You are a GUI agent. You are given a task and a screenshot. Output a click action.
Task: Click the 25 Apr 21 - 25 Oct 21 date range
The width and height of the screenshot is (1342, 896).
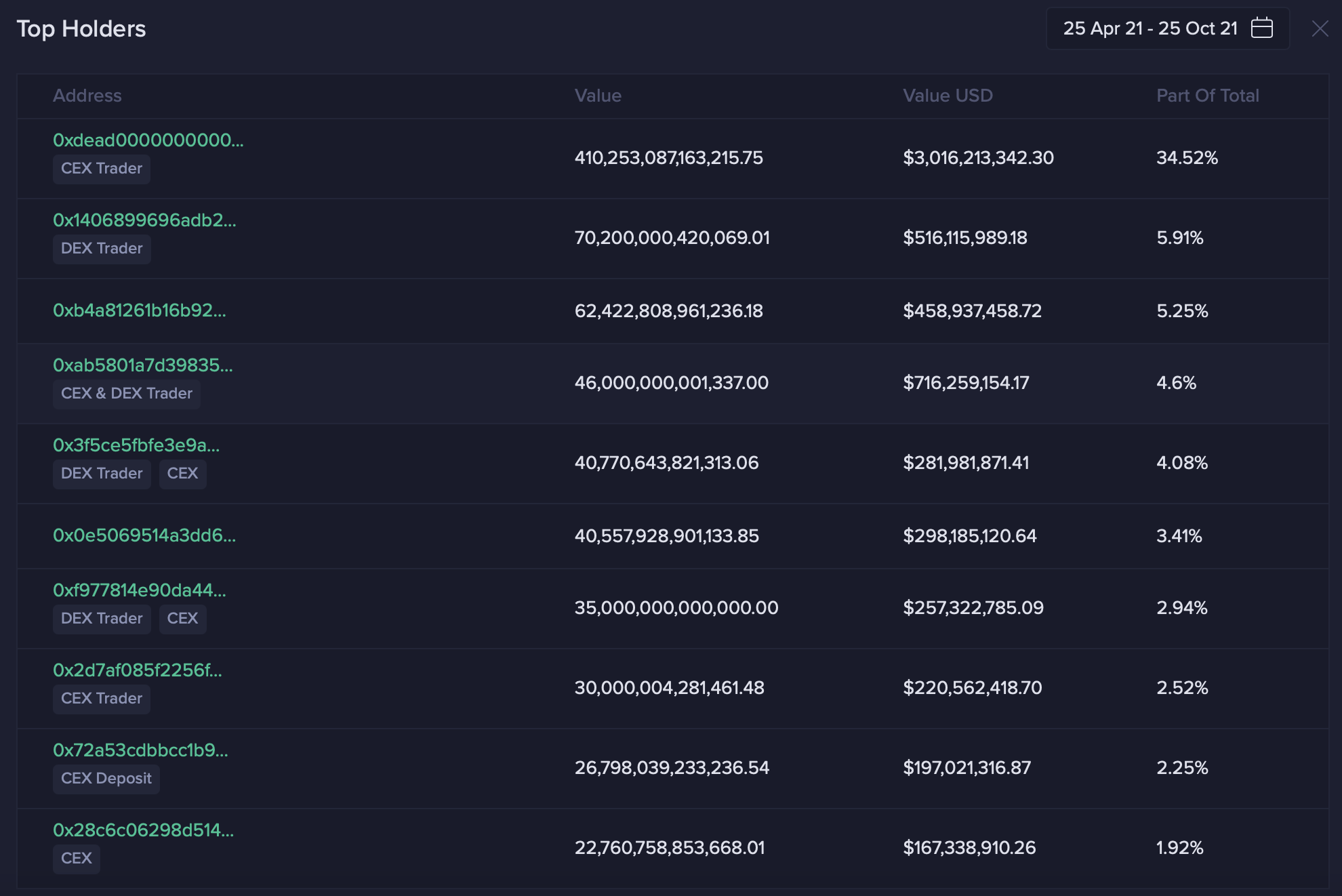(x=1150, y=28)
